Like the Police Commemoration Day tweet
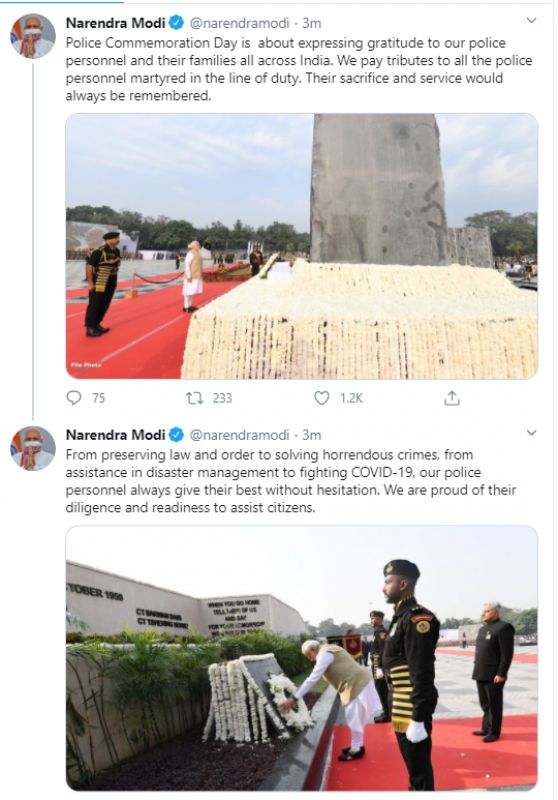The height and width of the screenshot is (800, 558). click(x=321, y=398)
